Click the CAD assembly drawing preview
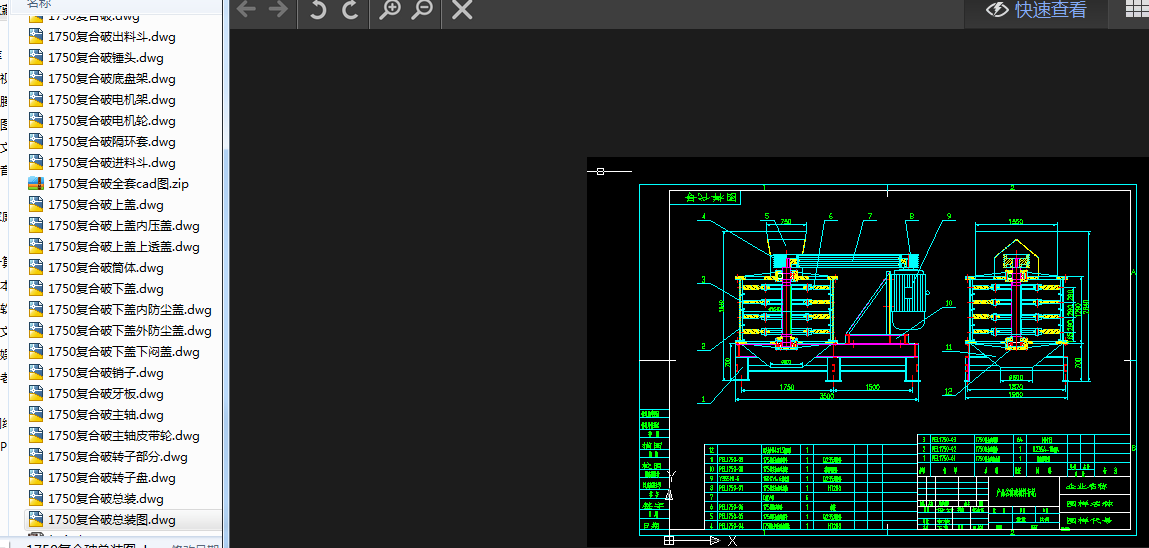The image size is (1149, 548). [867, 350]
